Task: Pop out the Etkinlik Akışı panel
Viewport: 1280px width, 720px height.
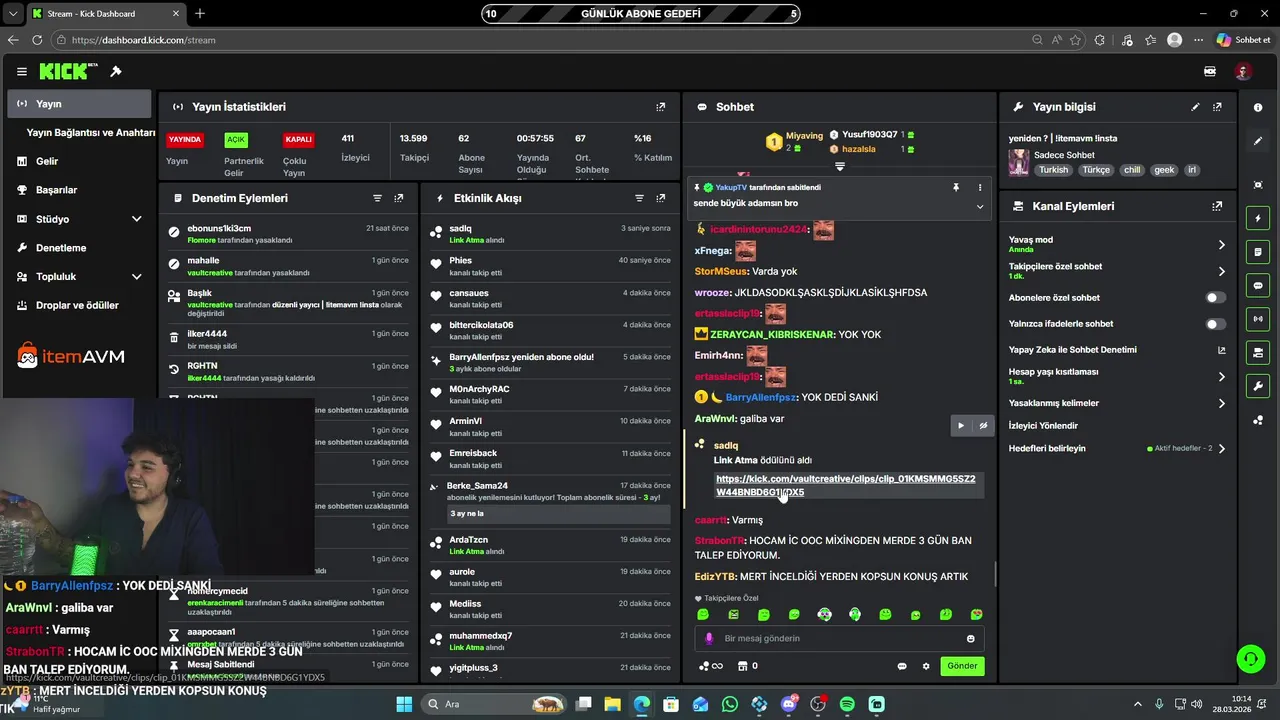Action: click(660, 198)
